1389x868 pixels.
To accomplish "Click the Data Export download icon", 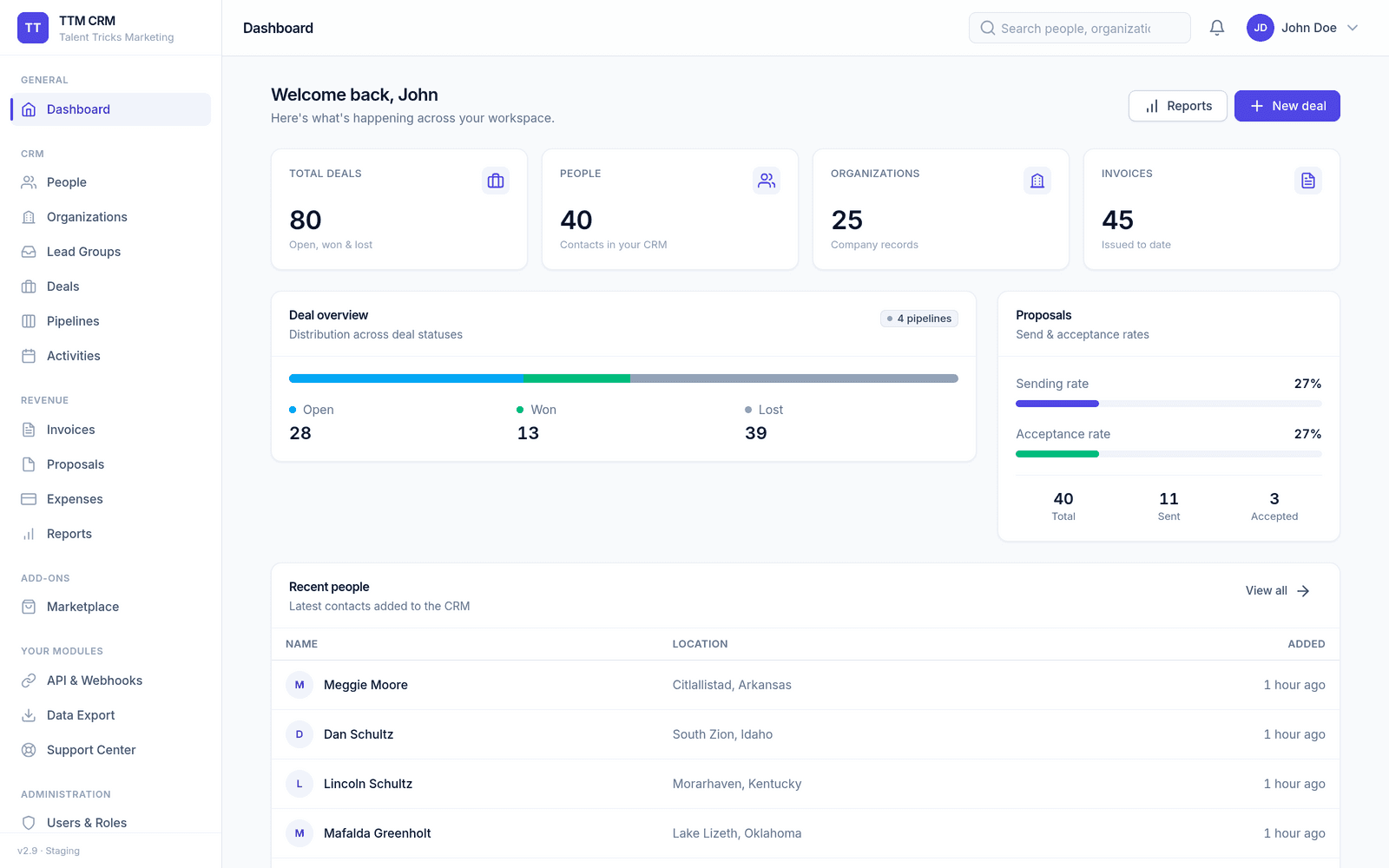I will point(29,715).
